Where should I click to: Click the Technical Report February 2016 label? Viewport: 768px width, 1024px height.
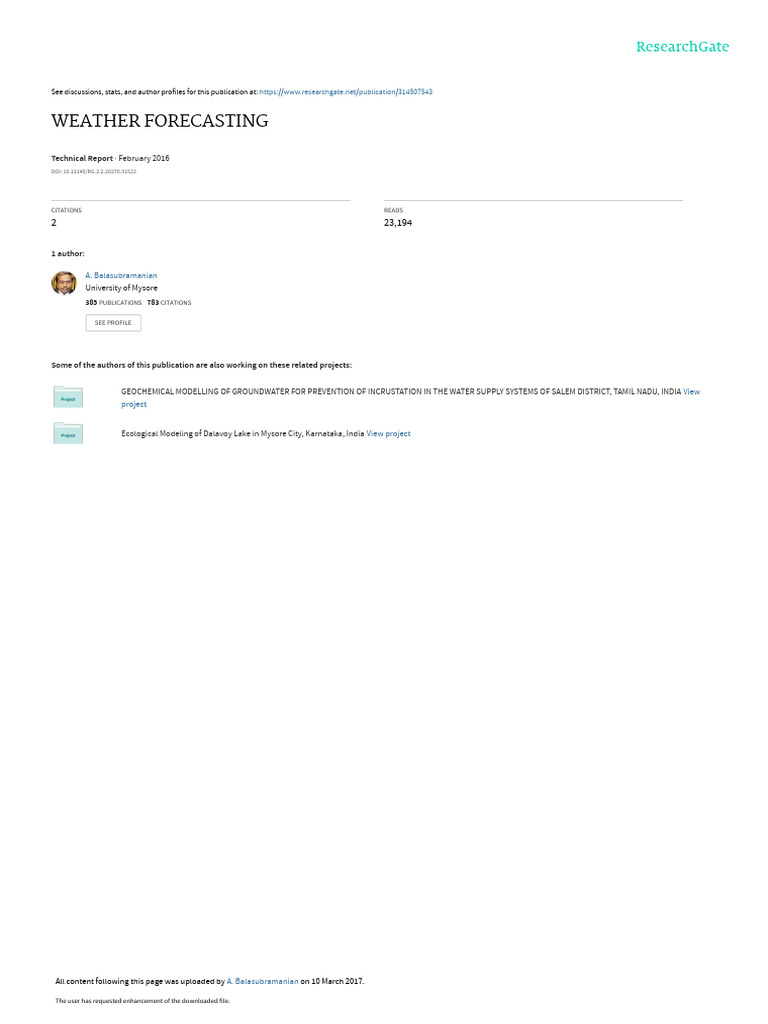click(x=110, y=159)
